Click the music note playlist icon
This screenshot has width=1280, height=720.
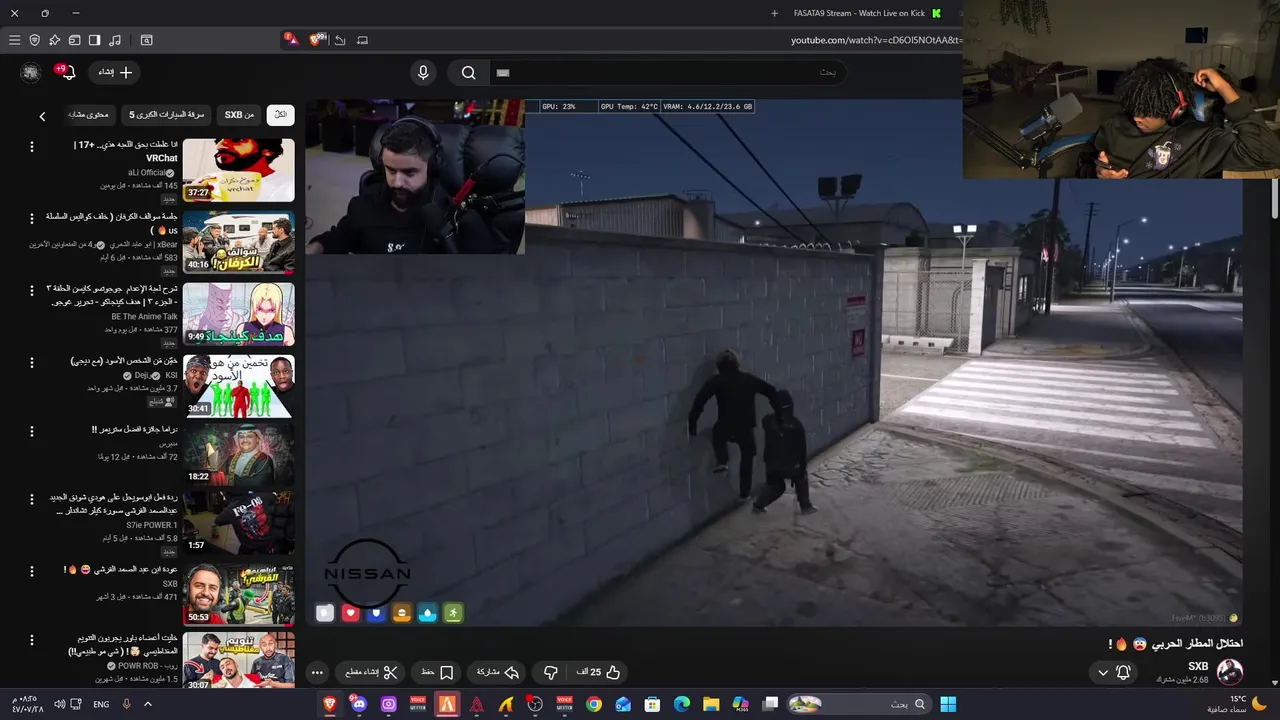[x=115, y=40]
